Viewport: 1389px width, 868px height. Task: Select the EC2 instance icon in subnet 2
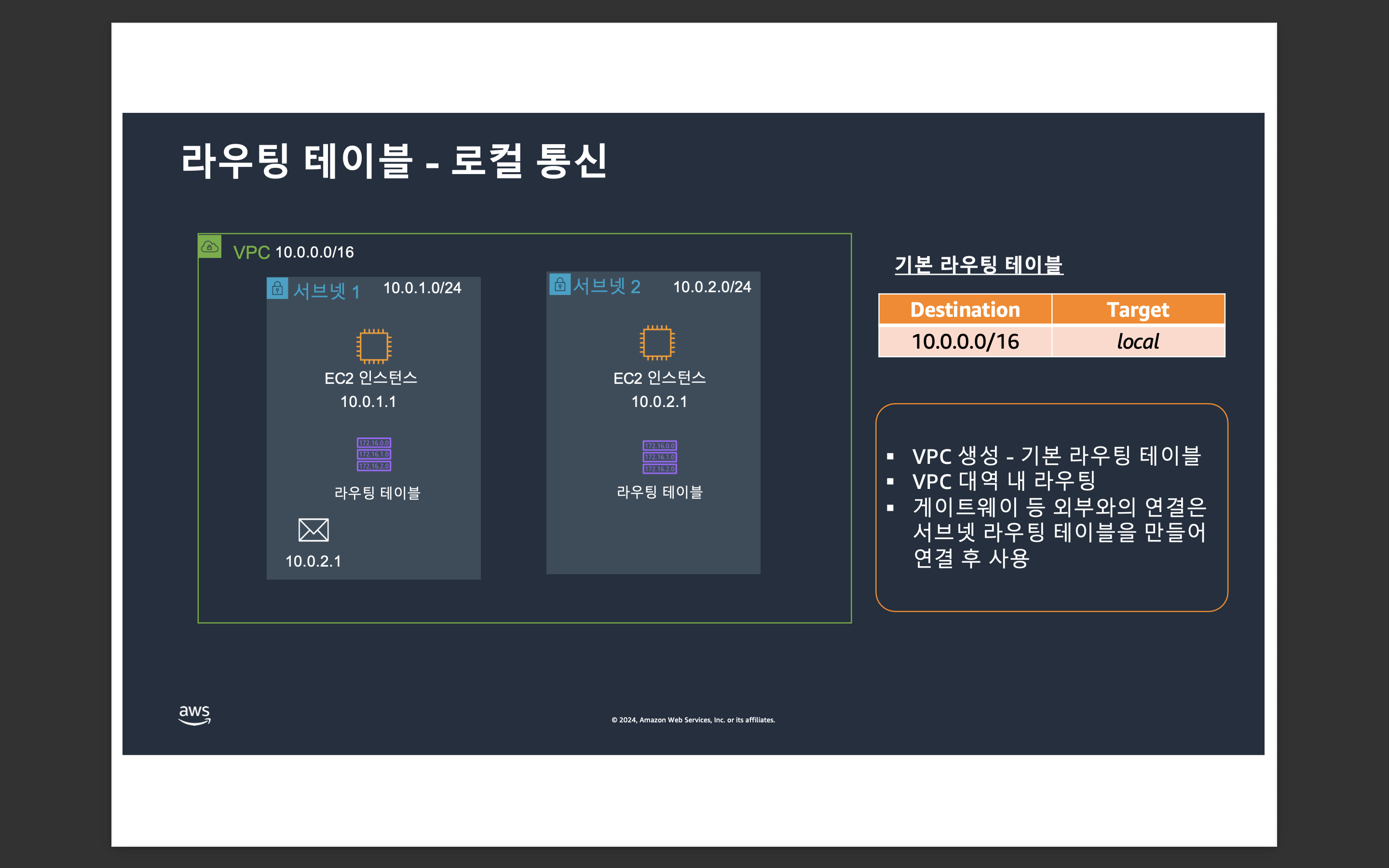(x=657, y=343)
